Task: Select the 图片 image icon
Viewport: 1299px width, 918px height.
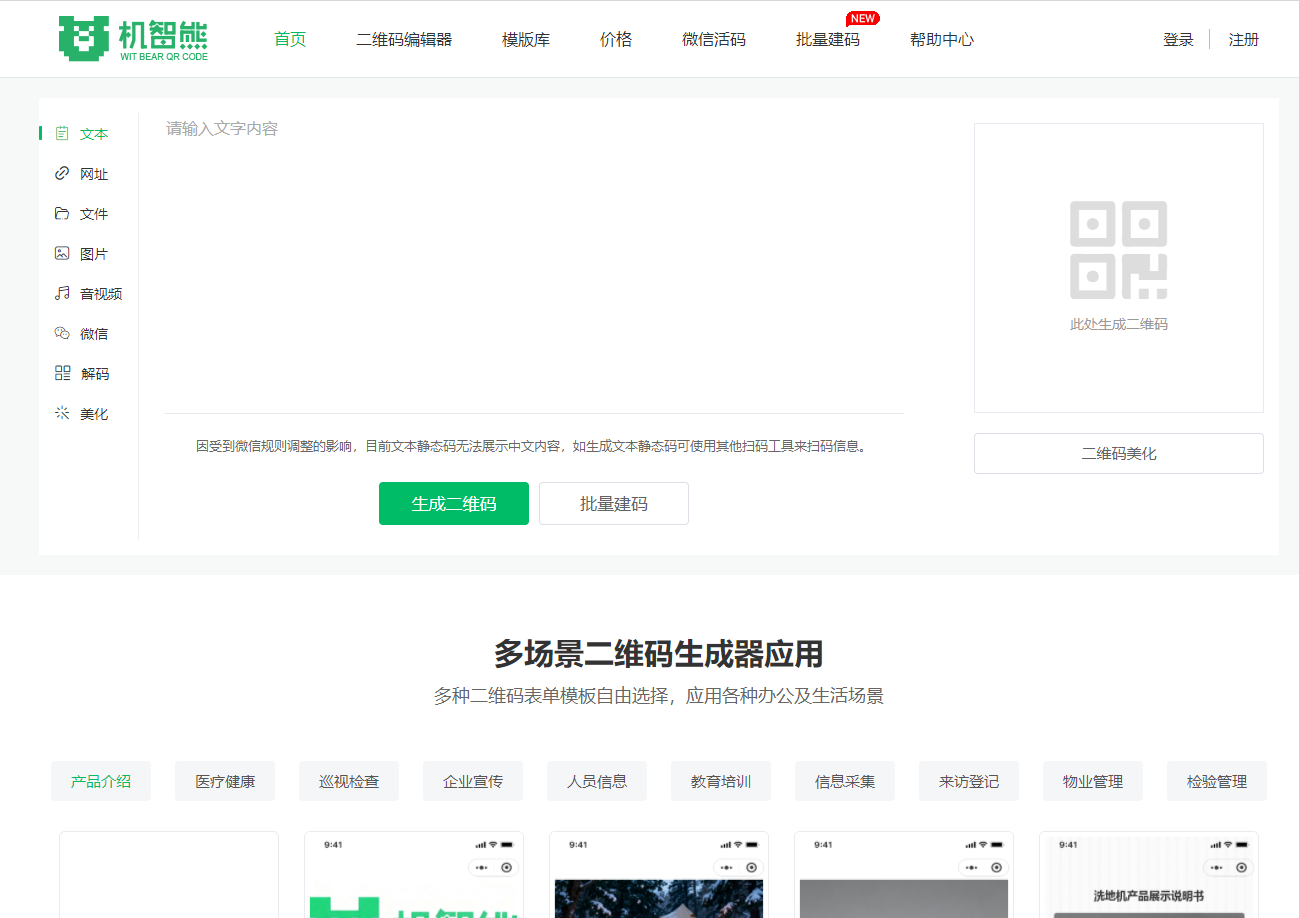Action: click(62, 253)
